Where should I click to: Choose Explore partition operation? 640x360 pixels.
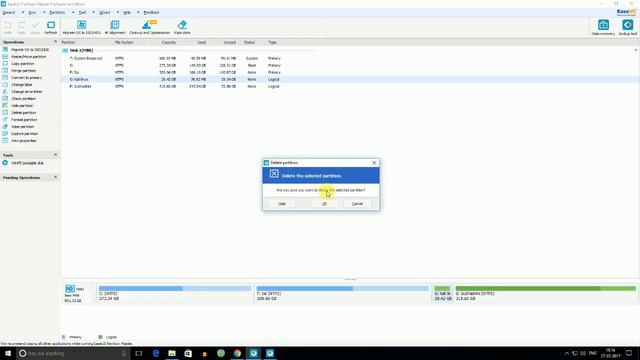click(20, 133)
